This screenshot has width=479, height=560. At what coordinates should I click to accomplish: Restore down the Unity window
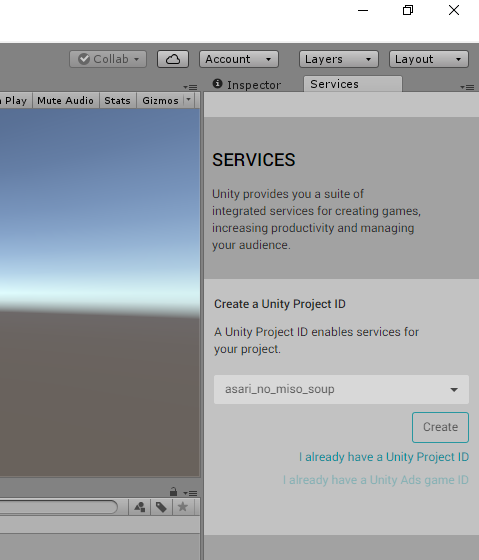click(408, 10)
